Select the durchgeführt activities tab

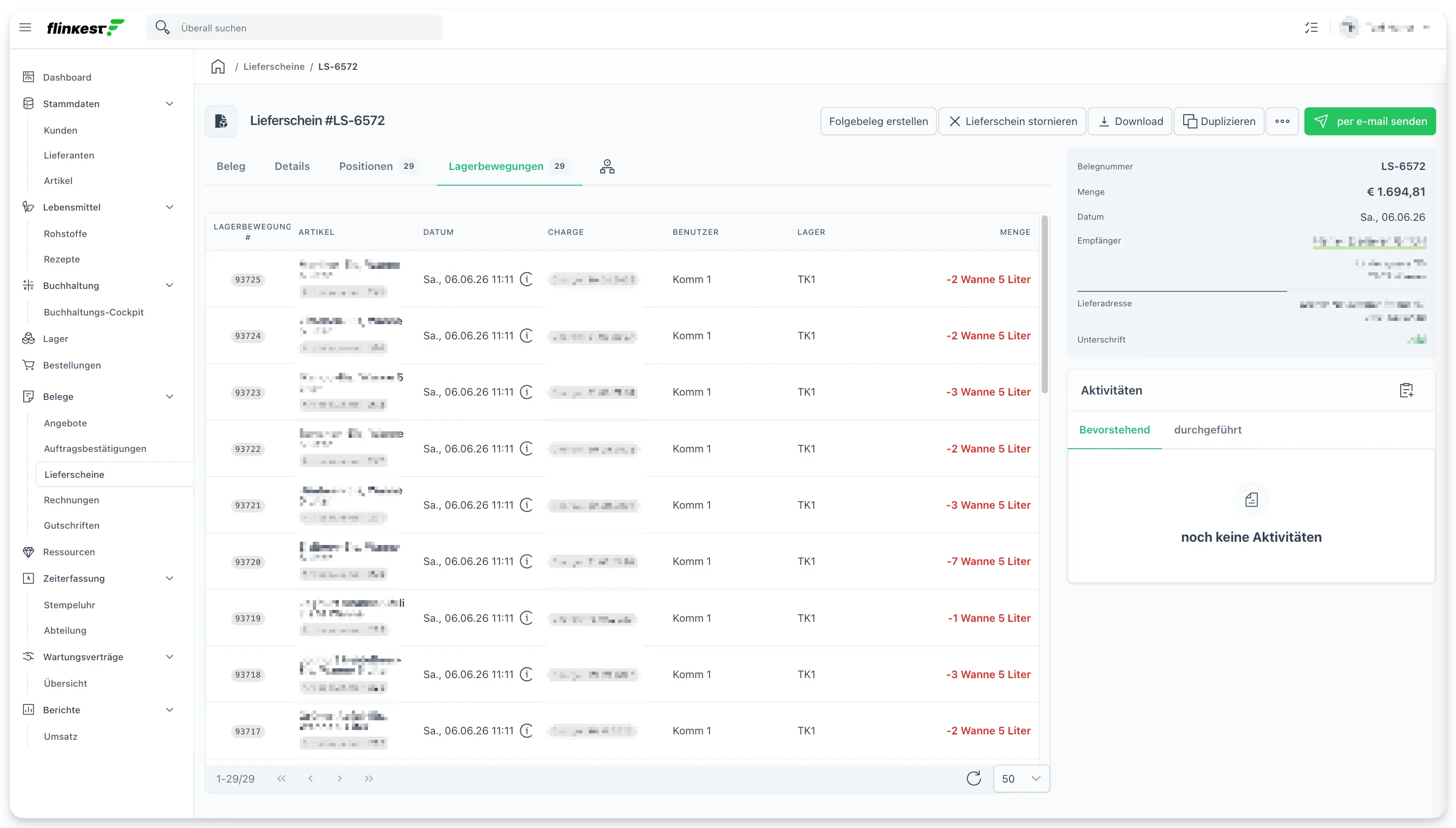(x=1208, y=430)
